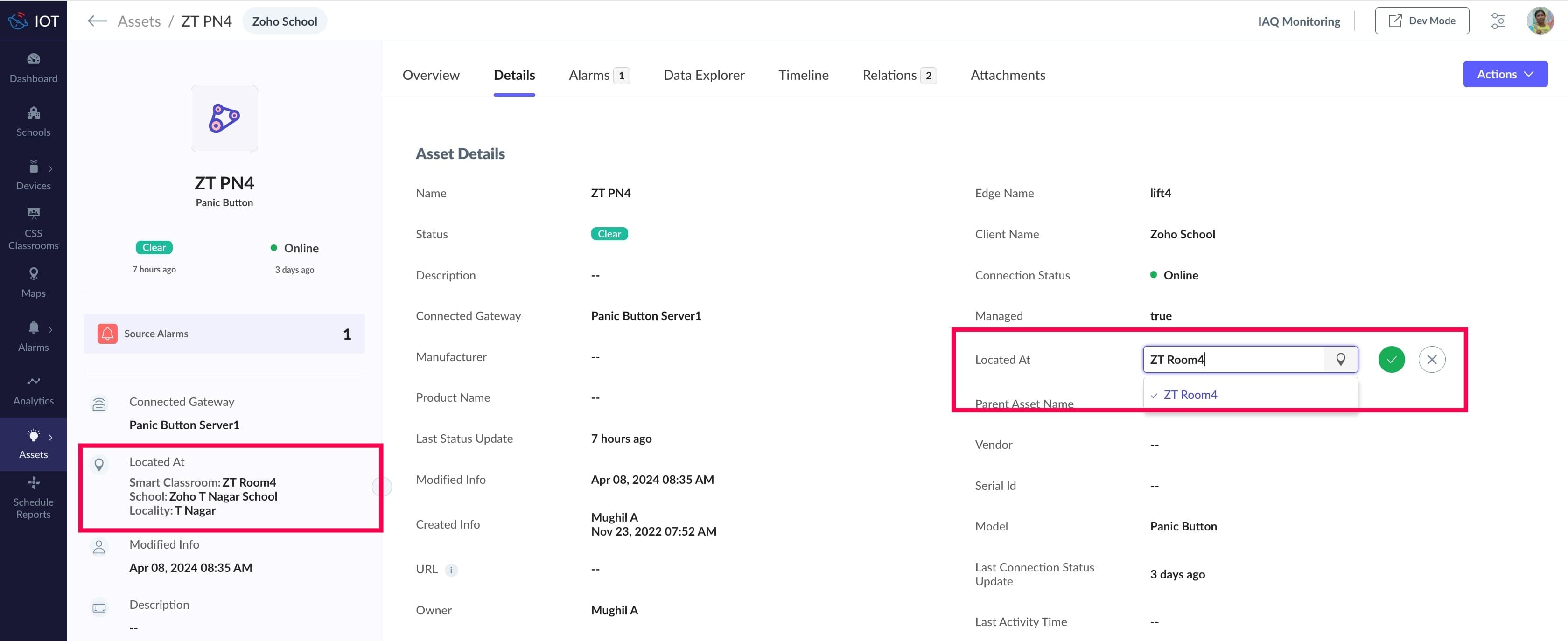Go to Schools in sidebar
This screenshot has height=641, width=1568.
pyautogui.click(x=34, y=122)
